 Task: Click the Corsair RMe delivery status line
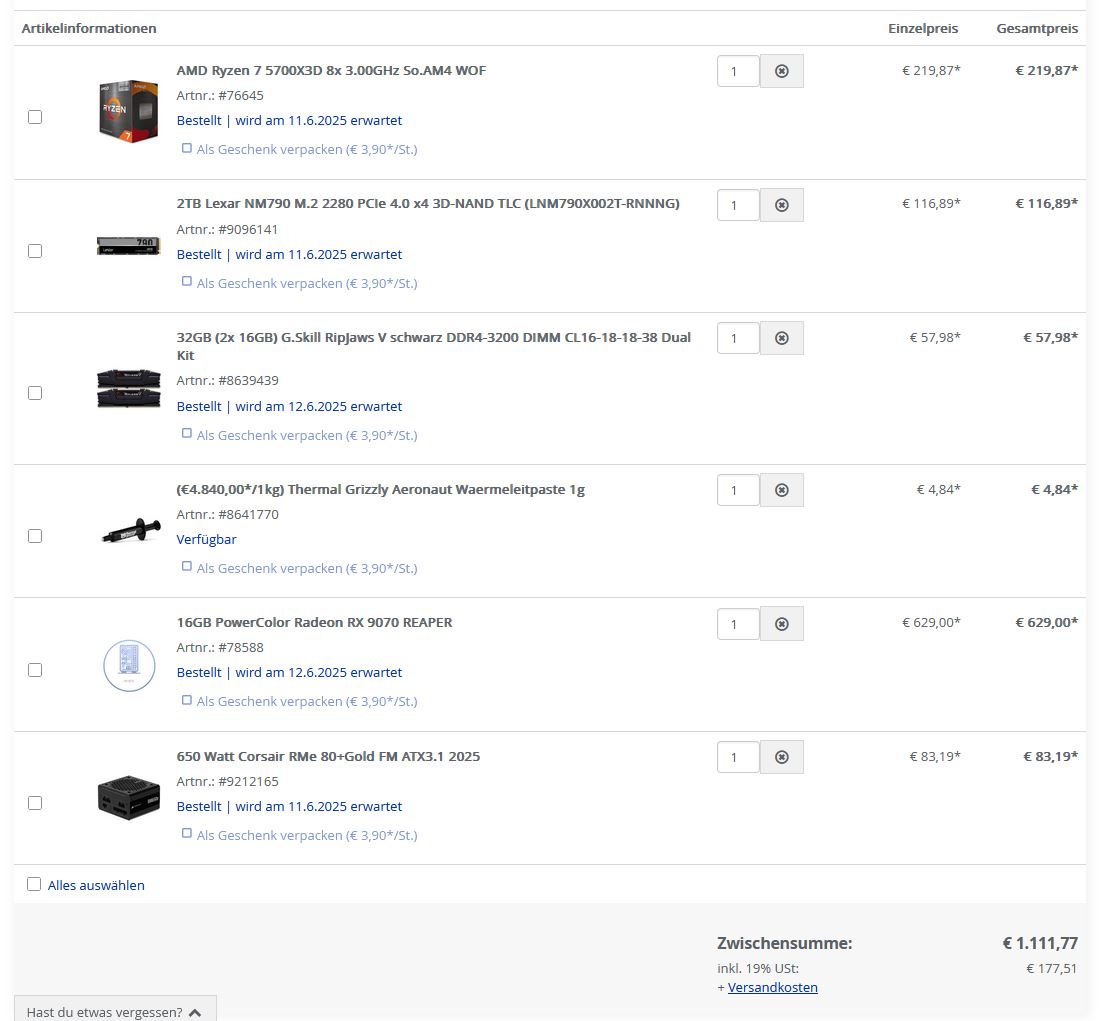(x=289, y=807)
